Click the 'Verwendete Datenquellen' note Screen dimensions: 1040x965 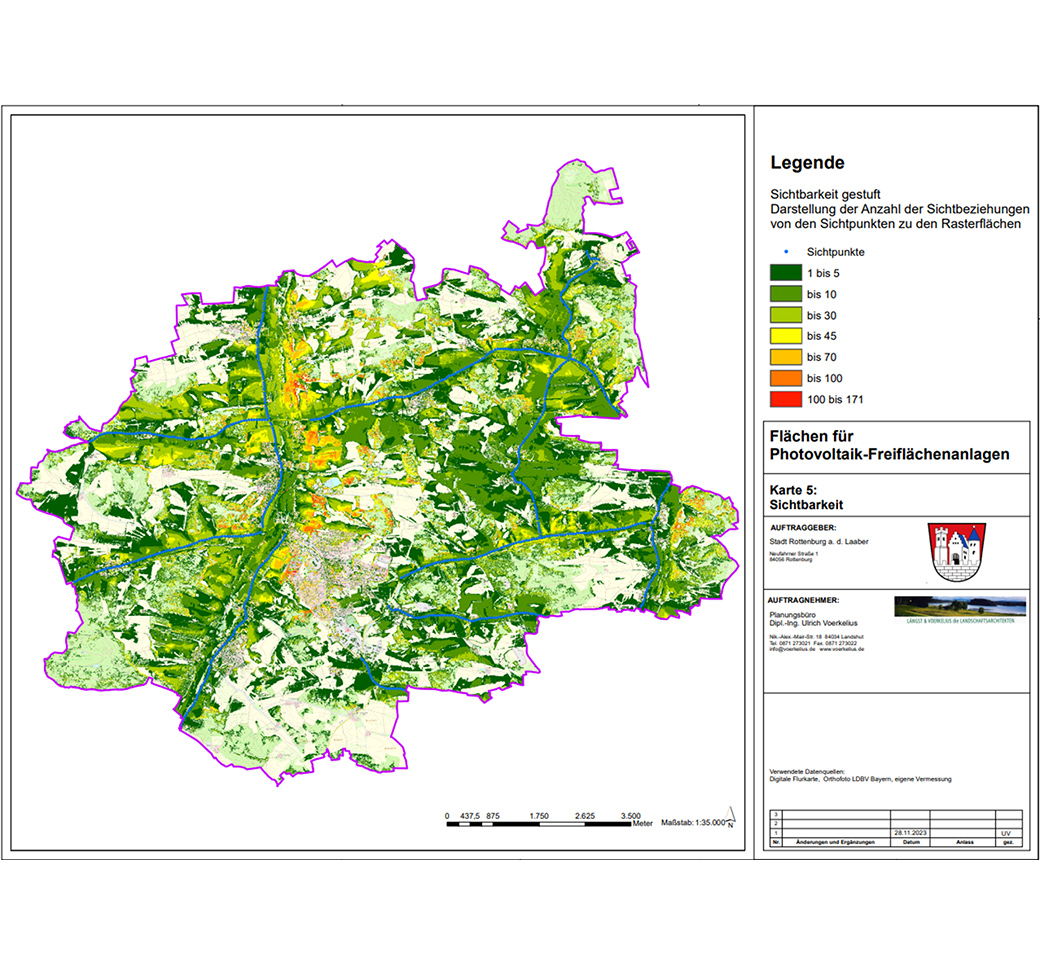pyautogui.click(x=860, y=775)
